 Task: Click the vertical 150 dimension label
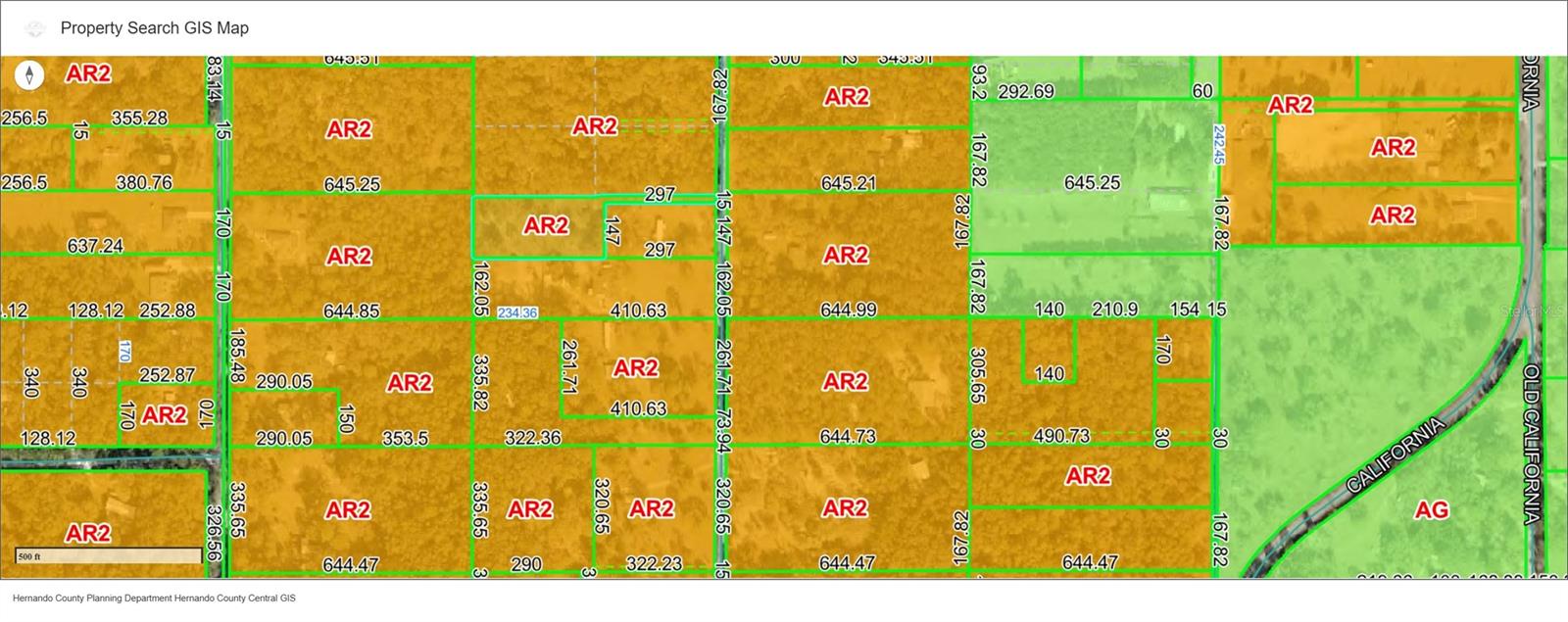click(x=346, y=418)
